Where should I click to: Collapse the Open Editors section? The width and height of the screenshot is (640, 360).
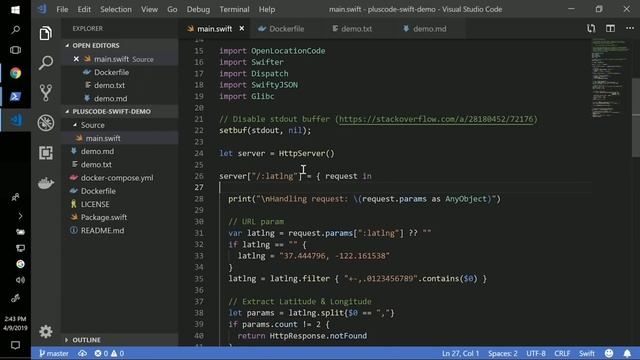click(96, 45)
